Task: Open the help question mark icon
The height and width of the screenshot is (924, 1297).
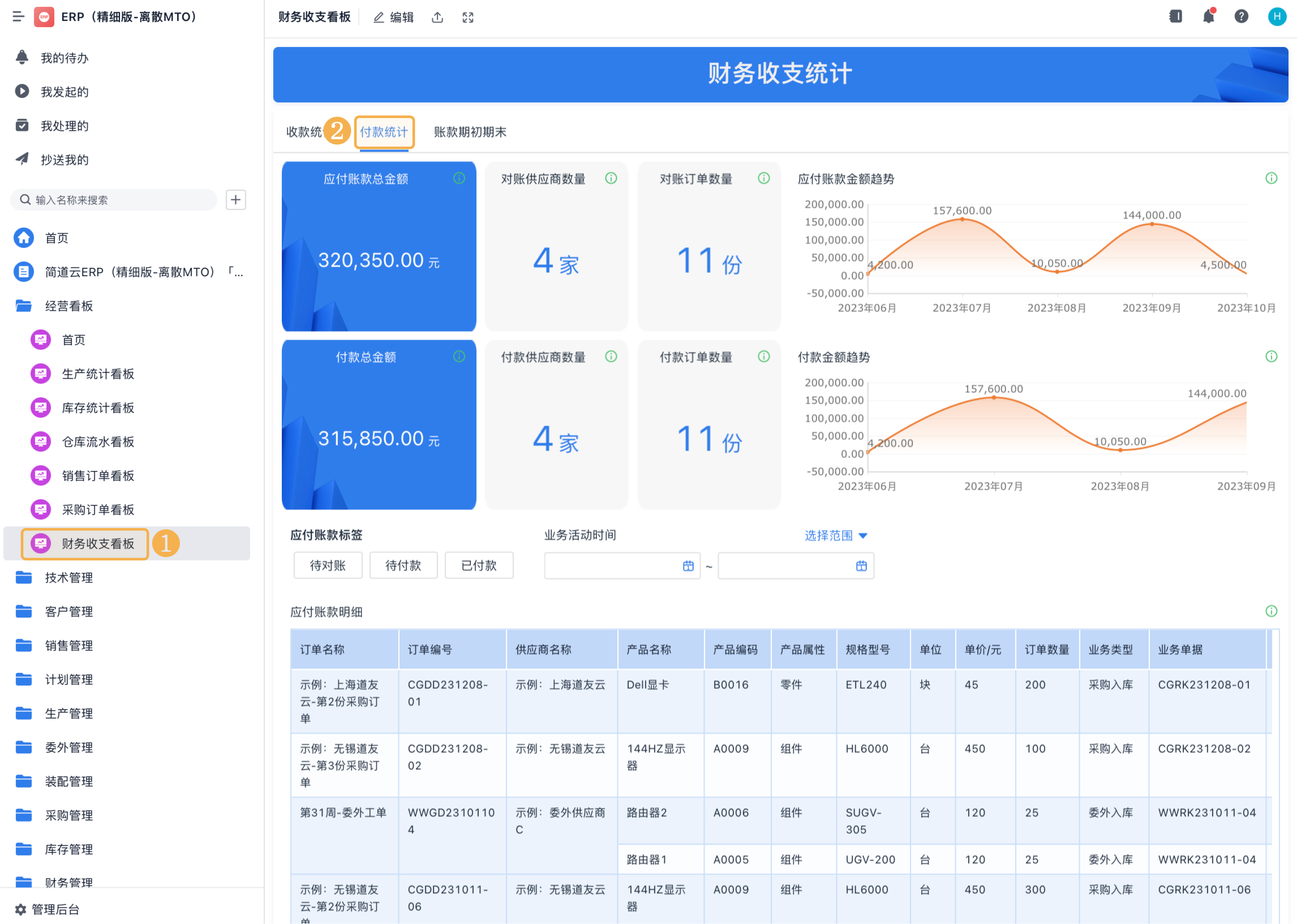Action: (x=1241, y=17)
